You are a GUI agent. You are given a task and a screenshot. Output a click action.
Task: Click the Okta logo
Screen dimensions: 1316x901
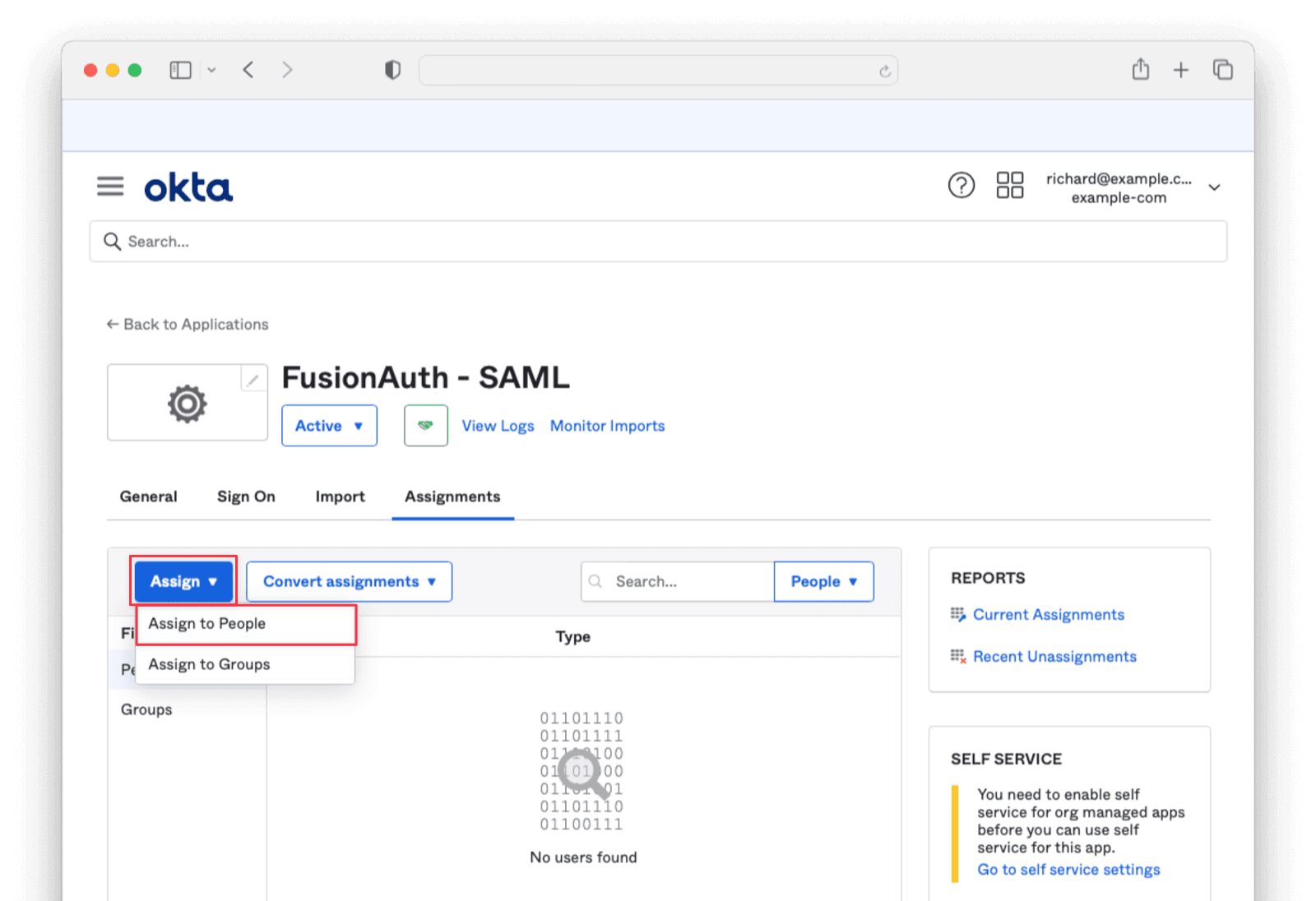[x=188, y=187]
